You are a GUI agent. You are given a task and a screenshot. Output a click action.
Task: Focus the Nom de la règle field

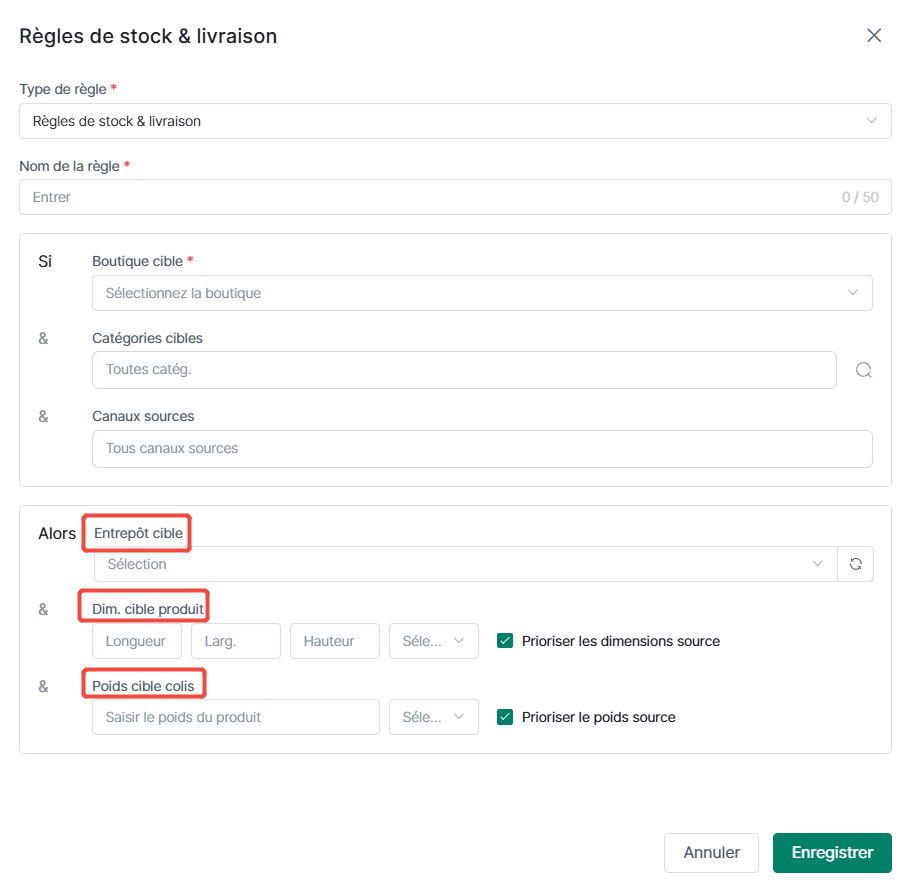(x=455, y=197)
